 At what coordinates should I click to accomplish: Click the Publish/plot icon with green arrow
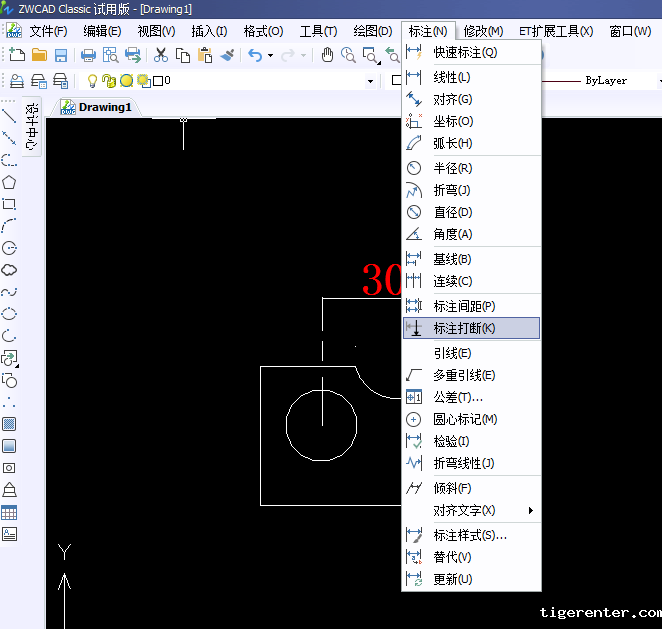(133, 55)
